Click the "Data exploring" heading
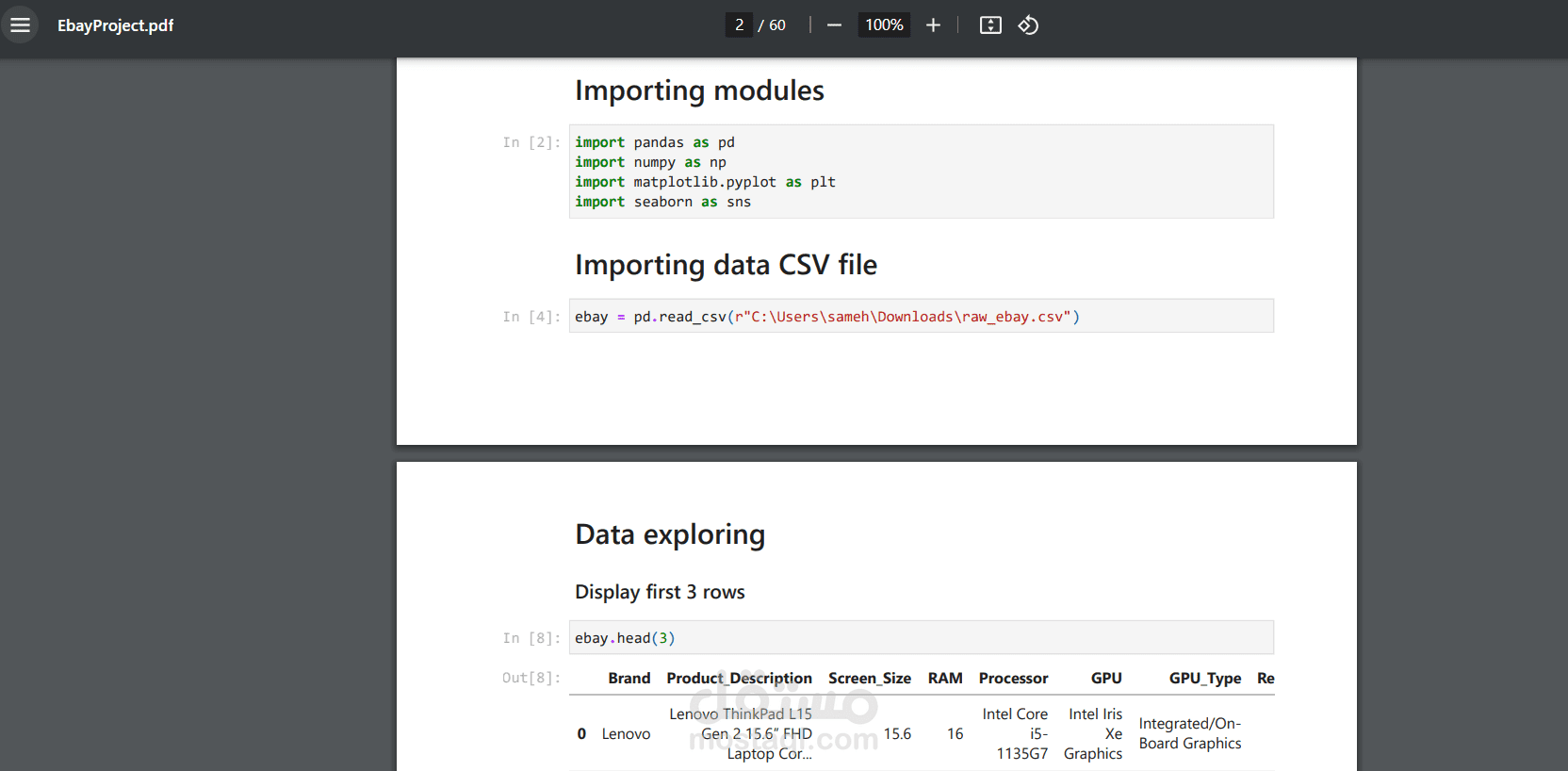Image resolution: width=1568 pixels, height=771 pixels. coord(670,534)
